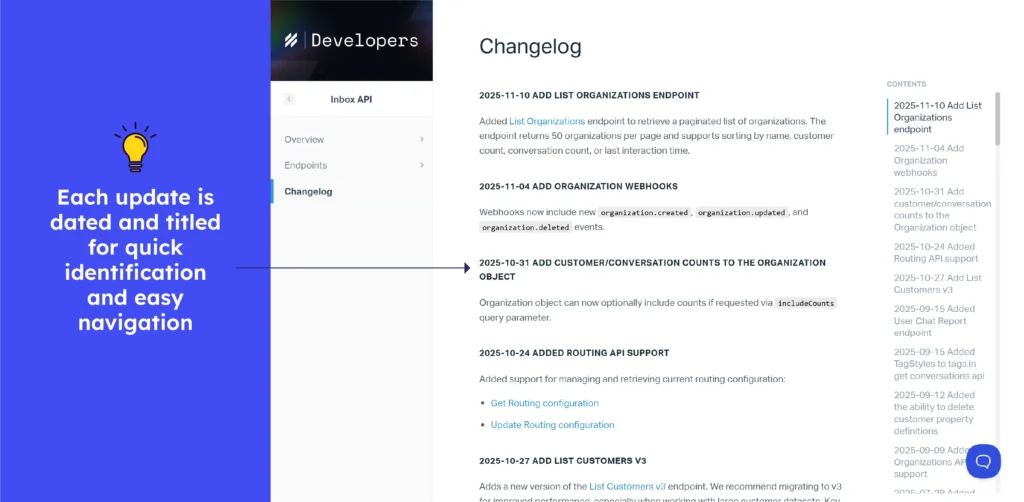This screenshot has height=502, width=1024.
Task: Select Changelog in the sidebar
Action: (x=308, y=191)
